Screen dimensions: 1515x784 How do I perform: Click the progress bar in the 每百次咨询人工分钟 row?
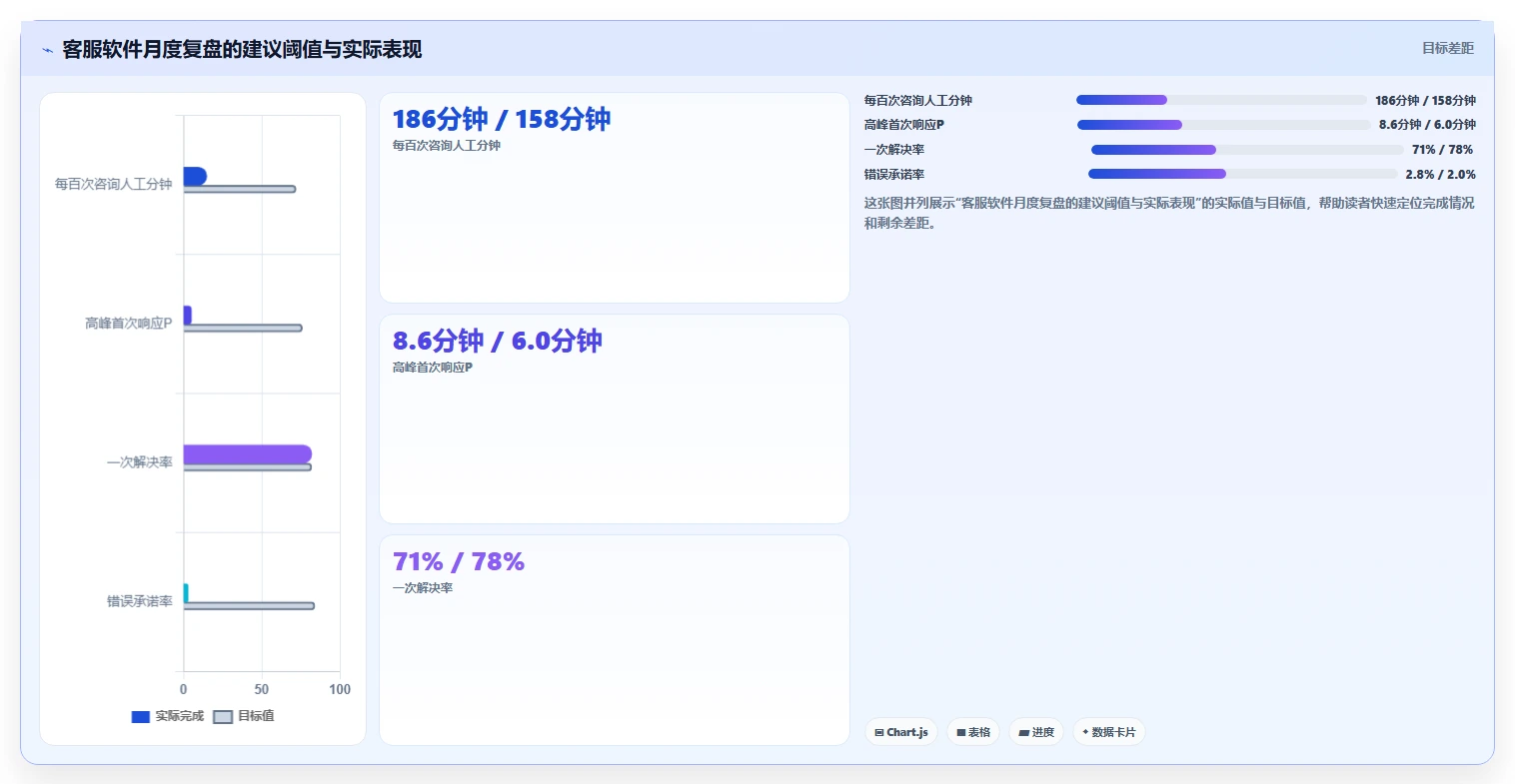click(x=1221, y=100)
